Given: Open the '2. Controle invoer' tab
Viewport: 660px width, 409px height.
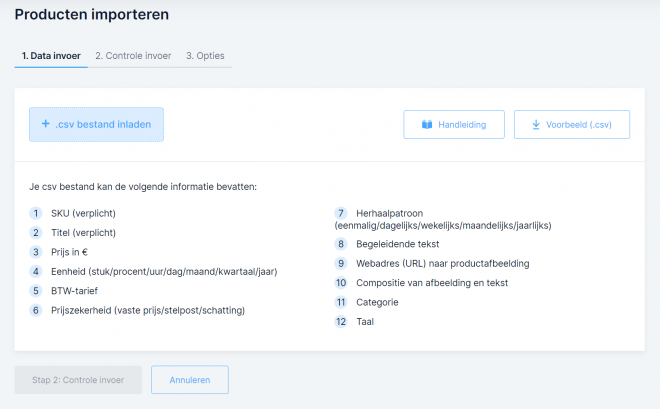Looking at the screenshot, I should (133, 56).
